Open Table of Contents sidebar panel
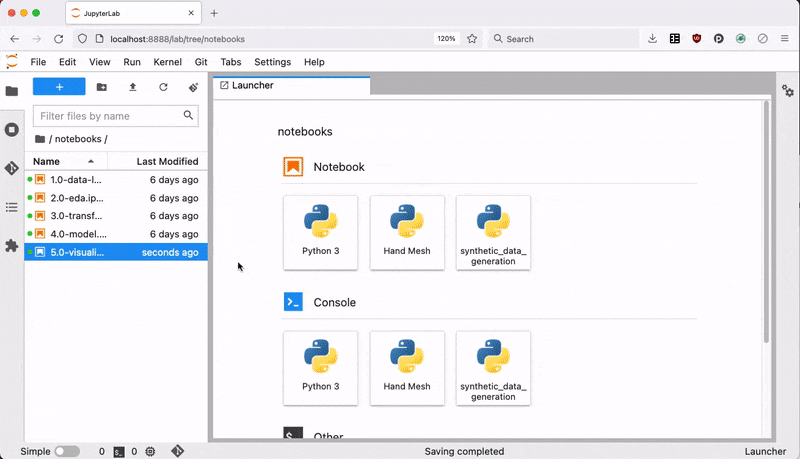Viewport: 800px width, 459px height. pos(12,207)
